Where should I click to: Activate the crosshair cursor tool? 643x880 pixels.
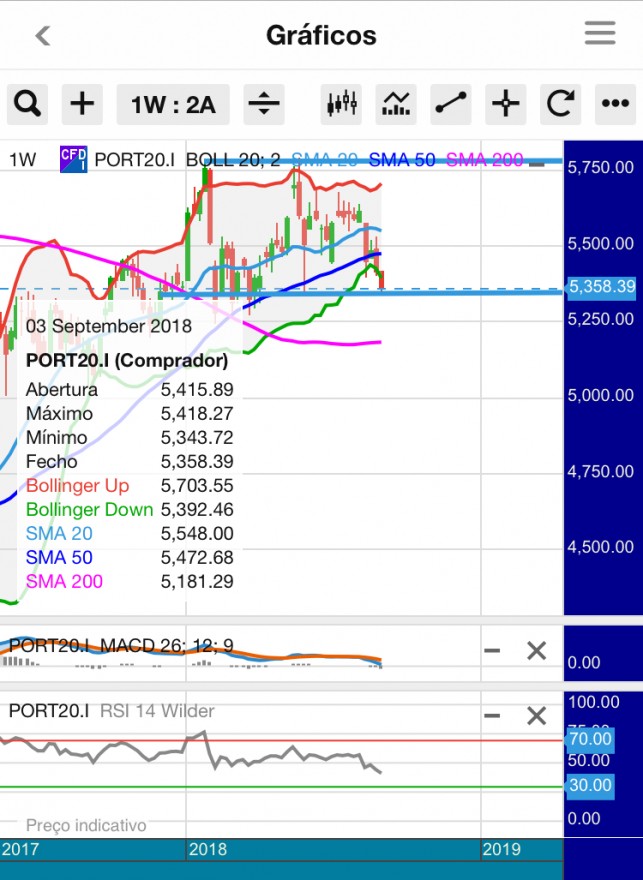pos(506,104)
